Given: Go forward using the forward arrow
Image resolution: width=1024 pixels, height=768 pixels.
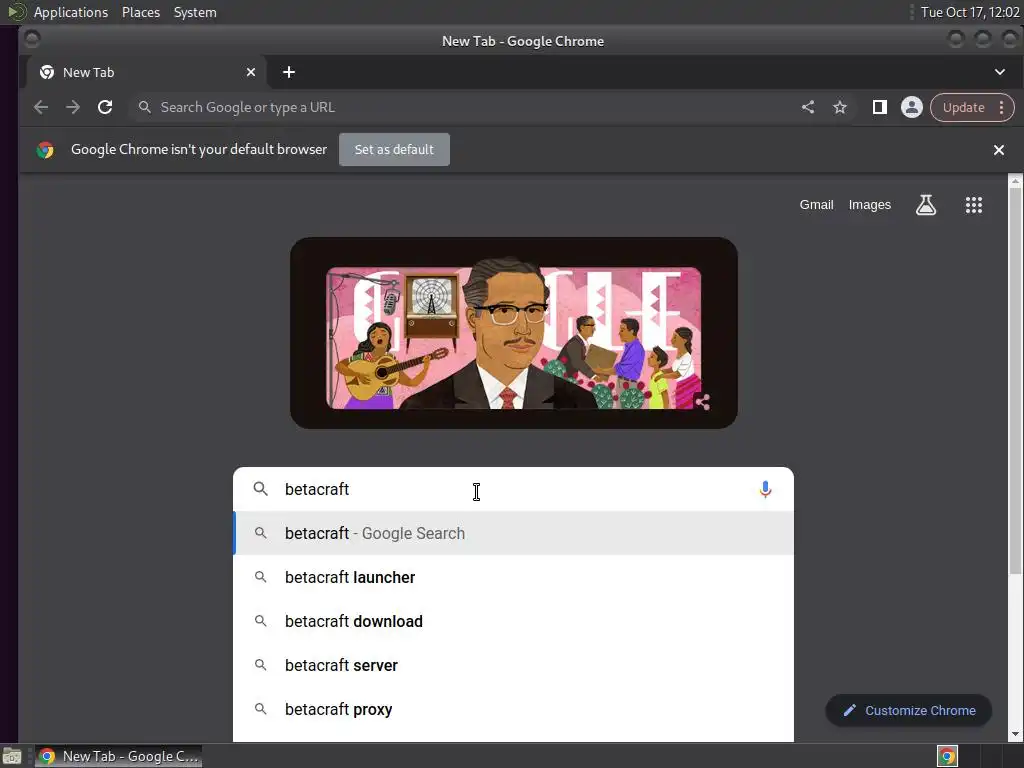Looking at the screenshot, I should coord(72,107).
